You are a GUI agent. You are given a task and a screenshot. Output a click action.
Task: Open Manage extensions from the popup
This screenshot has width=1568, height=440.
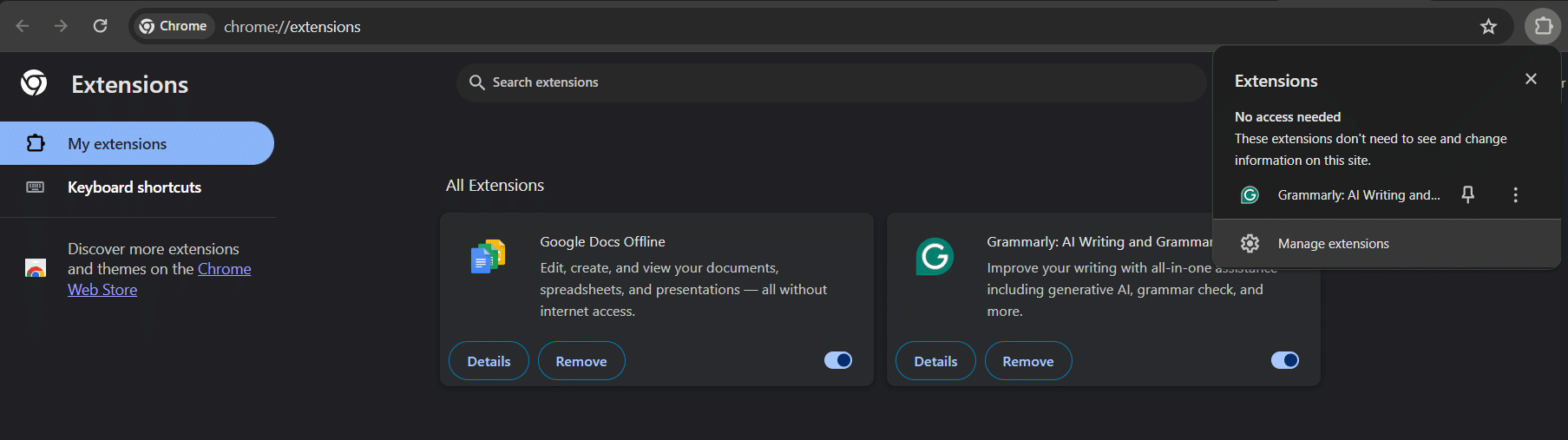1387,244
